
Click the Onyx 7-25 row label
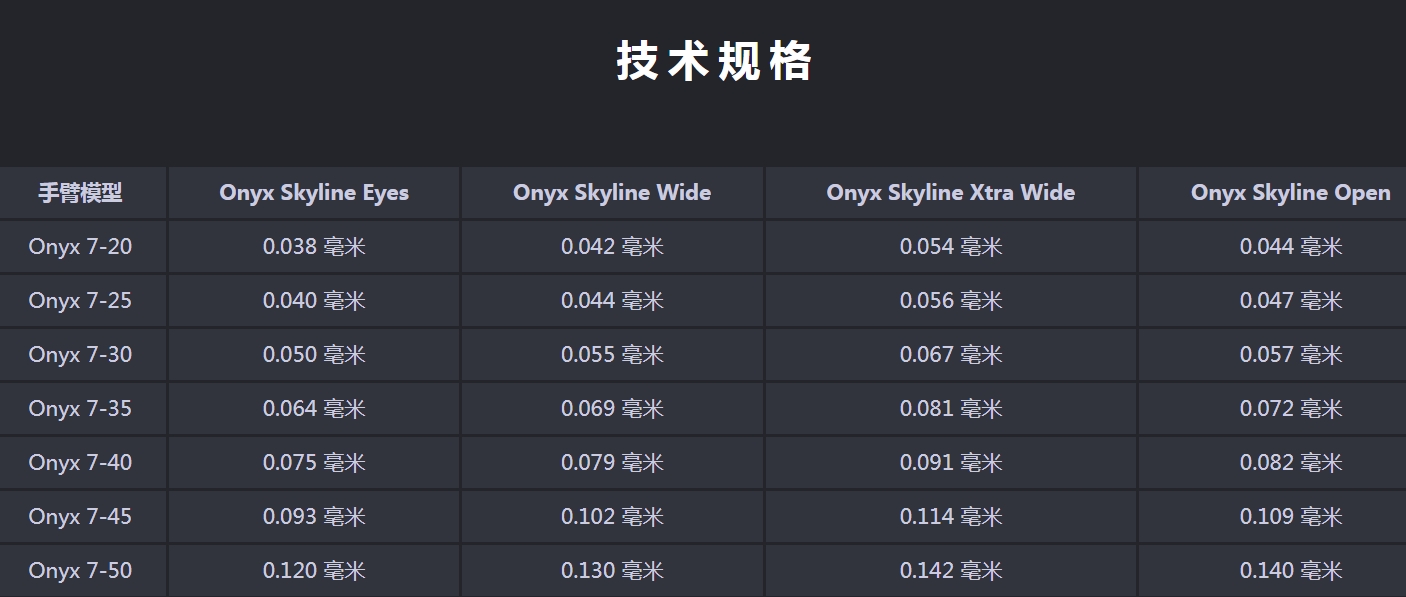point(80,301)
